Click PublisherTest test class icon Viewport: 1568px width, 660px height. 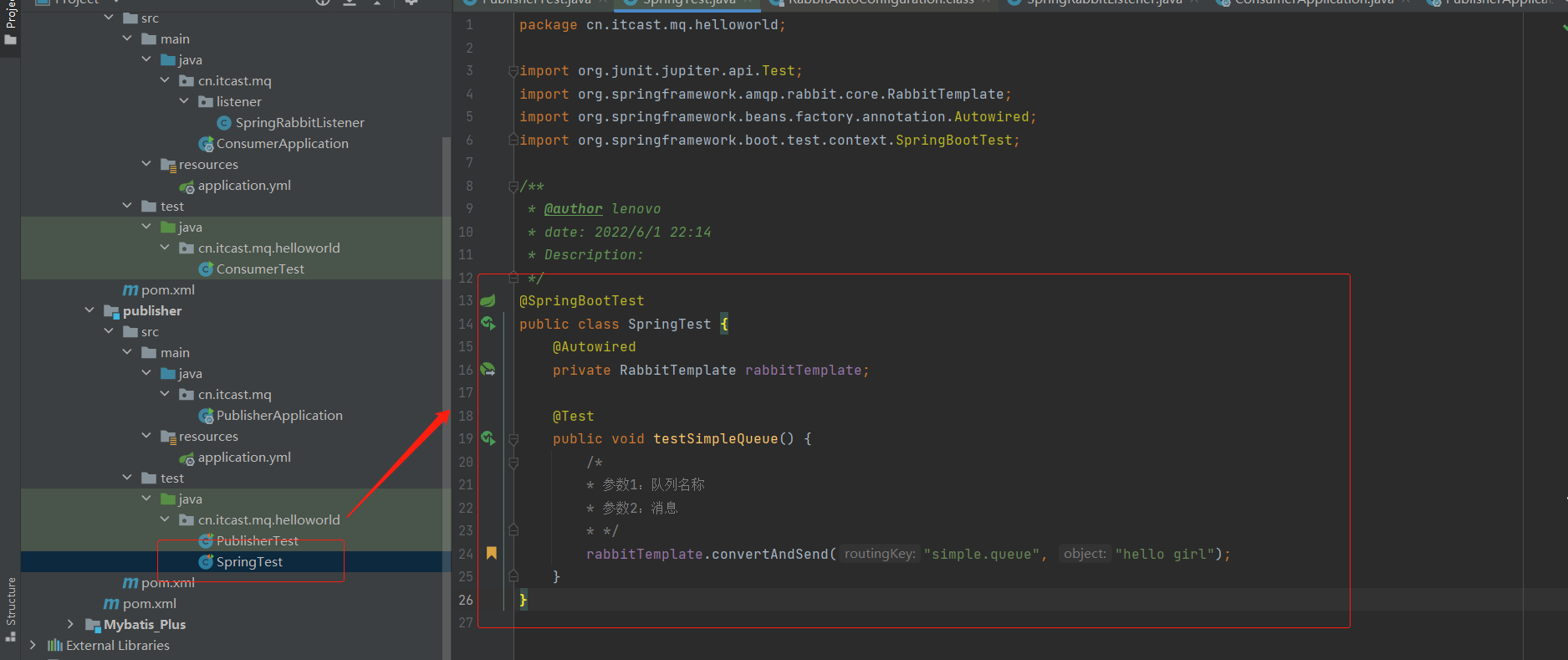click(206, 541)
